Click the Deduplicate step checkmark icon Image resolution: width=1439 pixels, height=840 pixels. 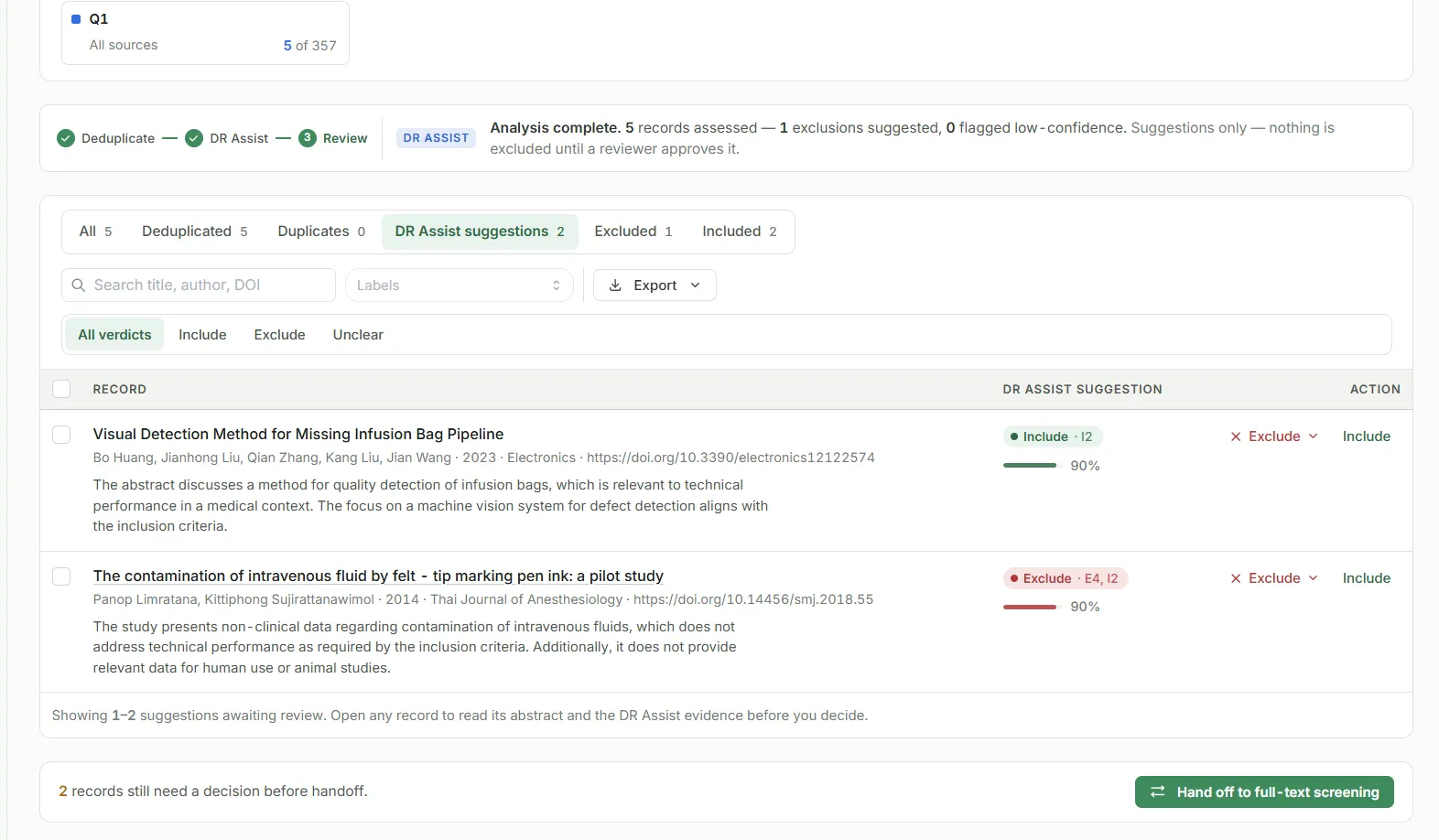[x=66, y=138]
